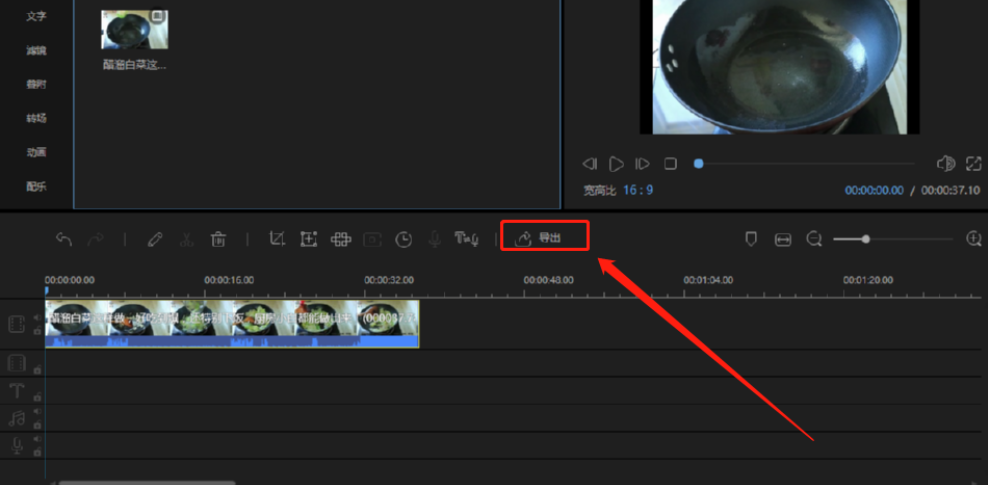Screen dimensions: 988x485
Task: Open the mosaic tool icon
Action: click(340, 239)
